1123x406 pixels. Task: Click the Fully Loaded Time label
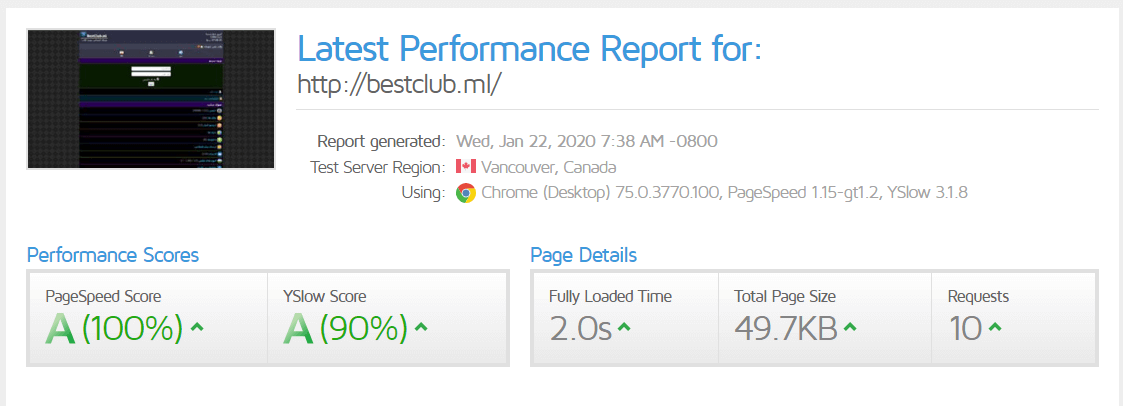(610, 296)
